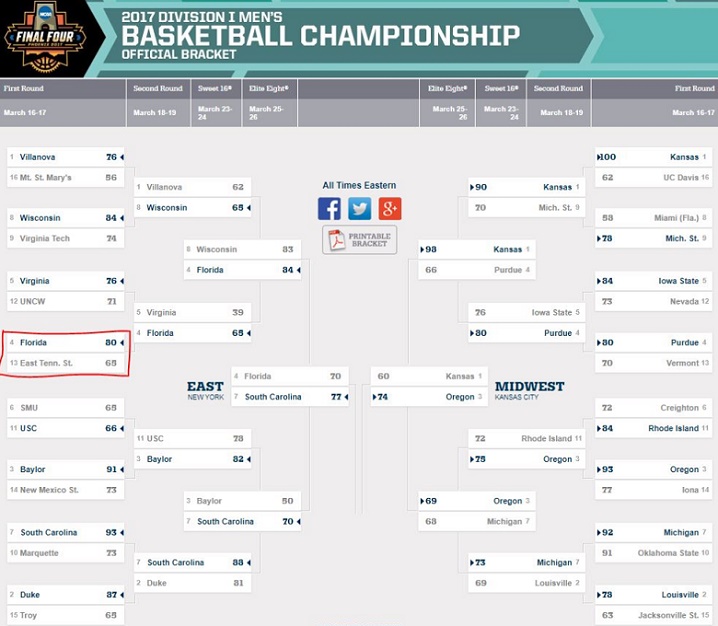Click winner arrow beside Villanova 76

pos(124,157)
